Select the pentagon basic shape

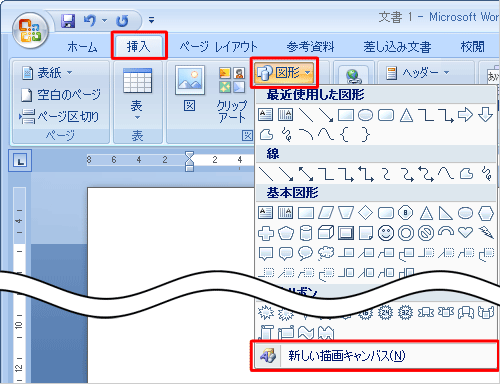coord(286,233)
